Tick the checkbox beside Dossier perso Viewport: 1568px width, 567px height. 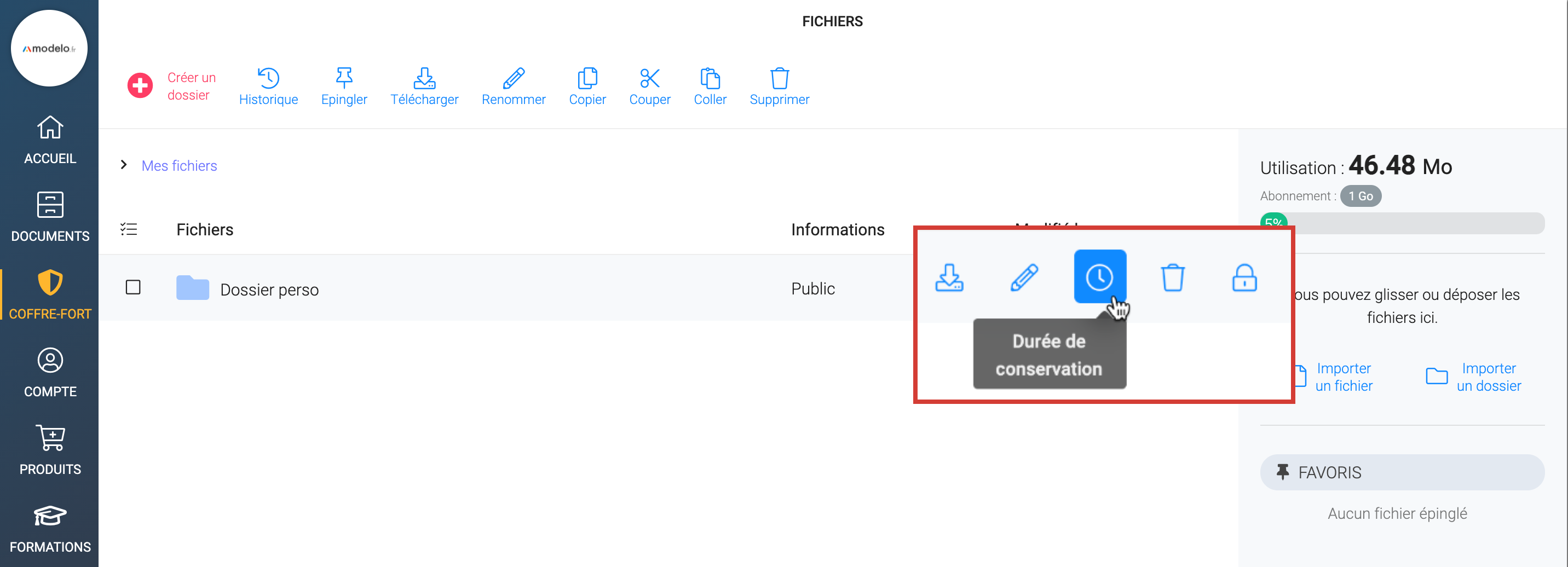[x=132, y=287]
